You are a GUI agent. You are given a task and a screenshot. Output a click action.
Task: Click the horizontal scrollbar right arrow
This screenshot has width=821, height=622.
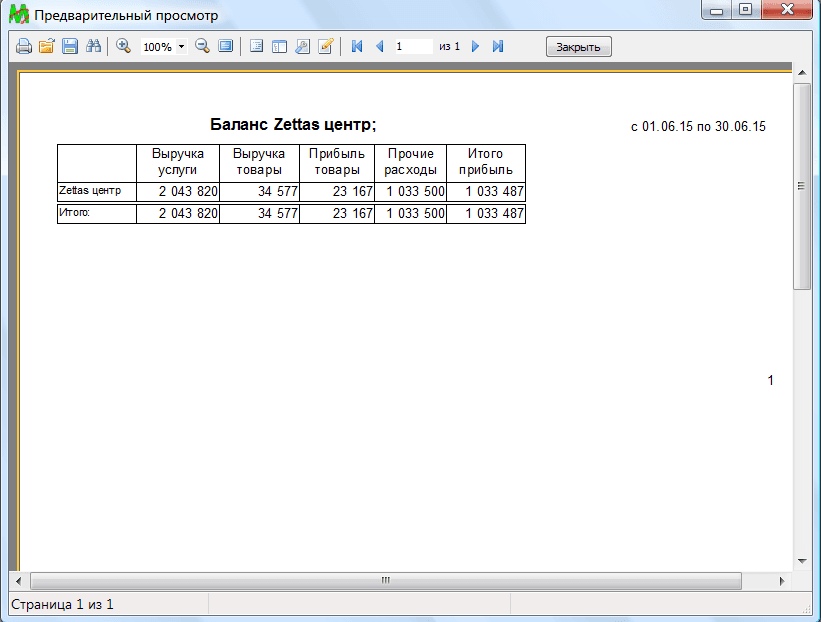(x=782, y=581)
